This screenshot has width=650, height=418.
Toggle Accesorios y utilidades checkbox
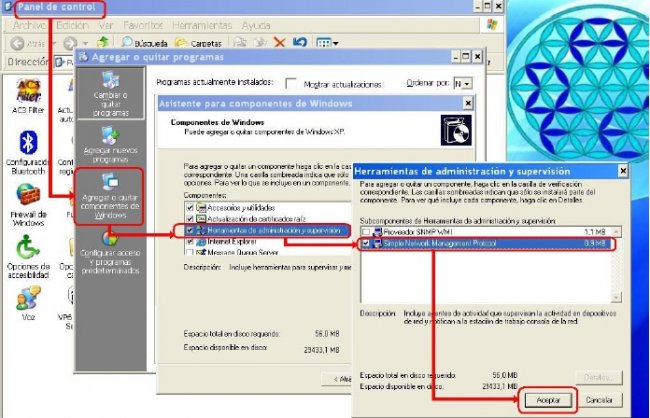(190, 207)
